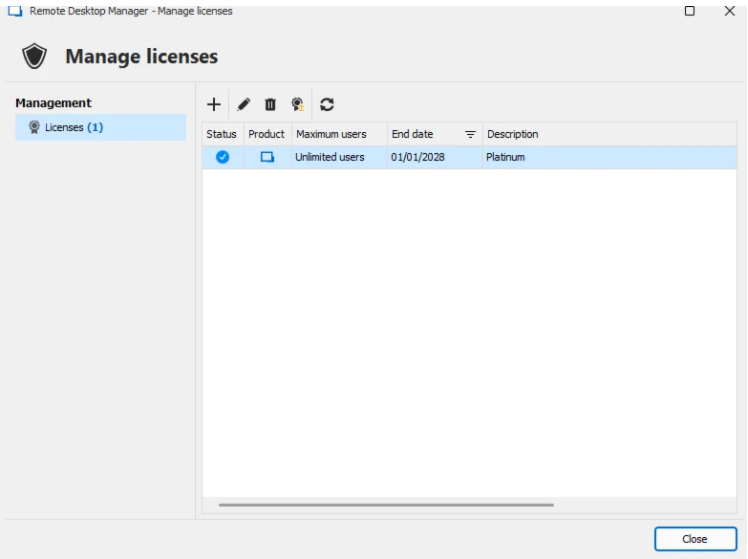Sort by the Maximum users column header
The height and width of the screenshot is (559, 748).
click(331, 134)
